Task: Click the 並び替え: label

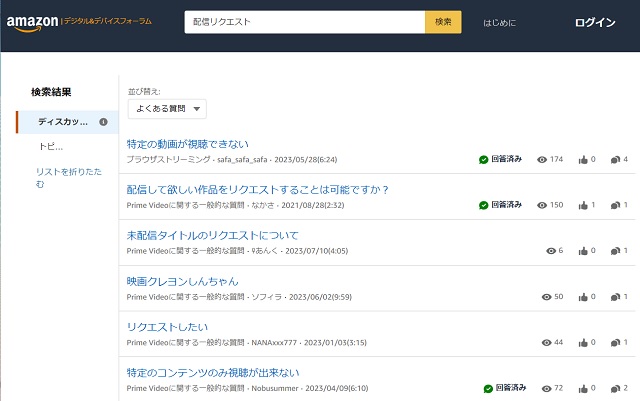Action: pos(144,92)
